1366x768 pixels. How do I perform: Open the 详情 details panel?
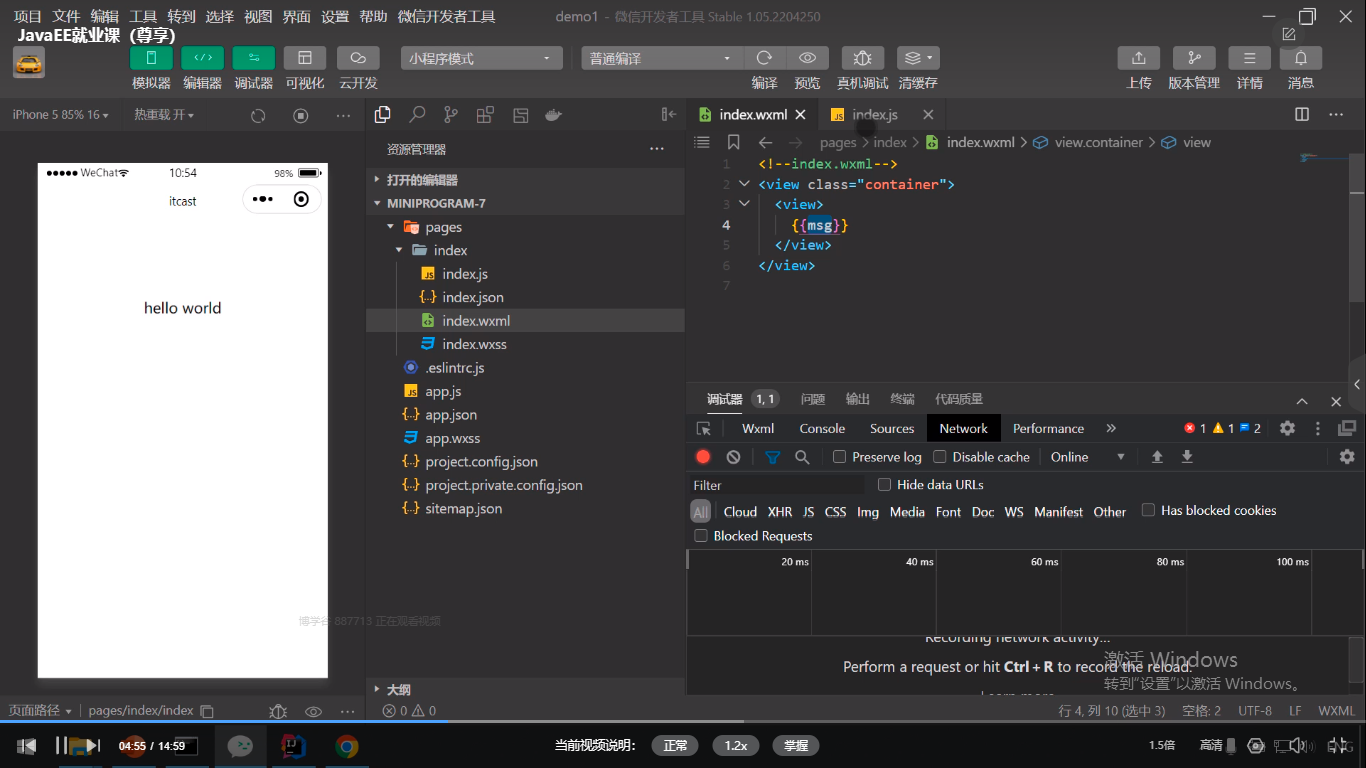pos(1249,58)
